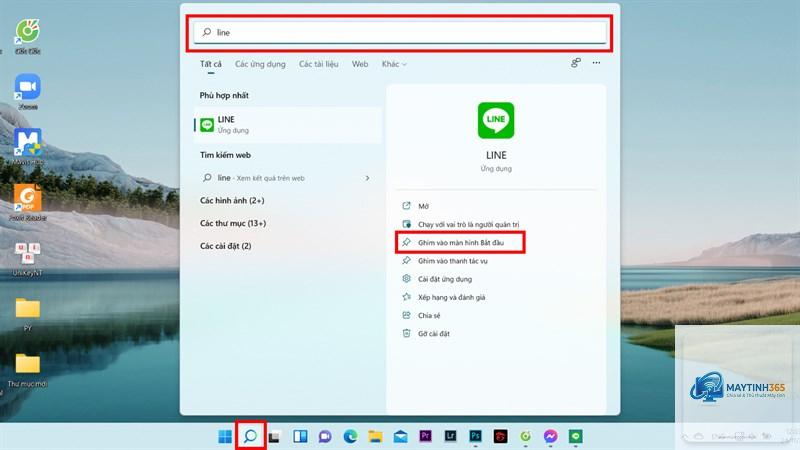Open the three-dots options menu in the search panel

pos(596,63)
